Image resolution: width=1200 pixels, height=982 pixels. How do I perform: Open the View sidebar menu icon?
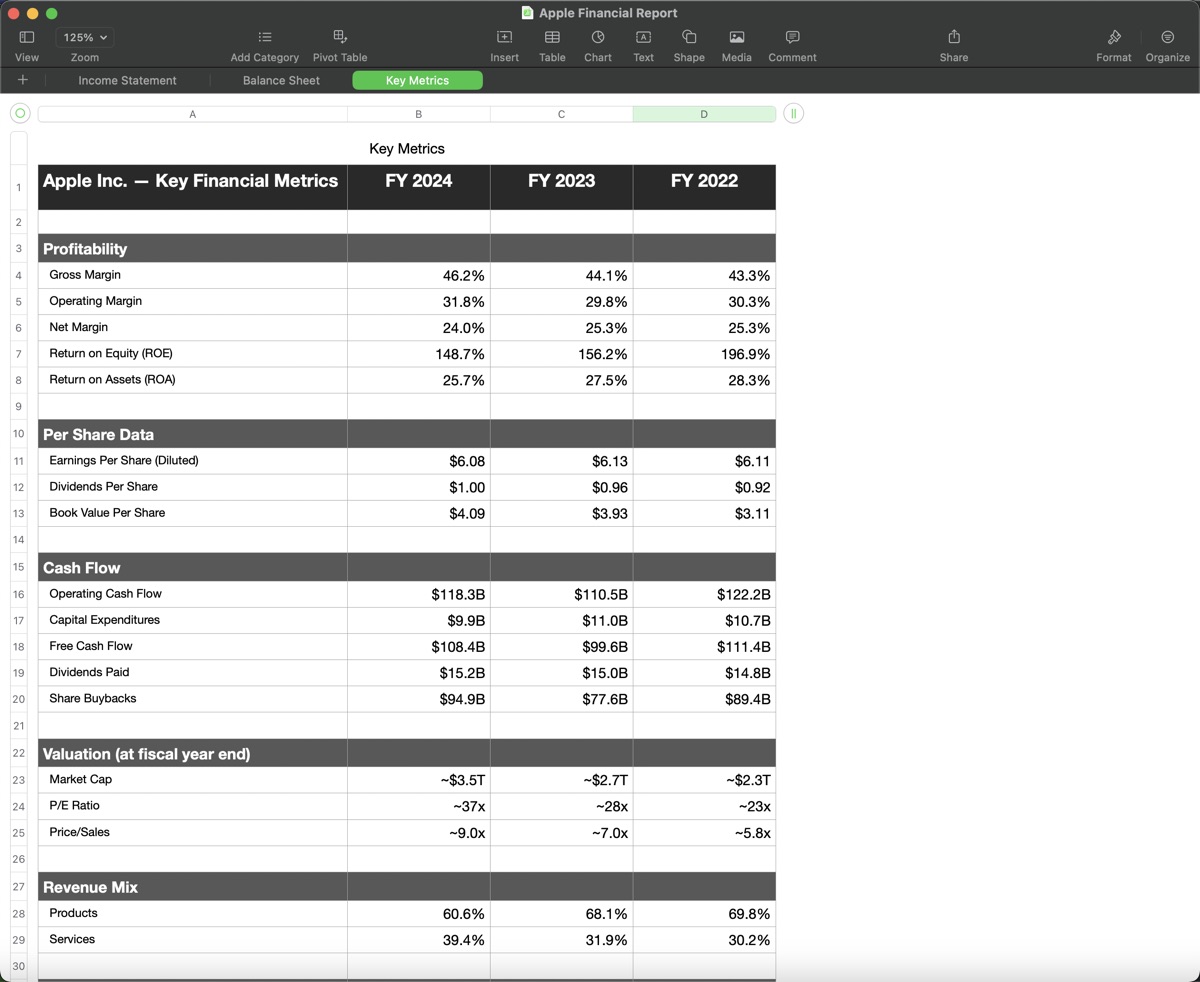pos(27,37)
